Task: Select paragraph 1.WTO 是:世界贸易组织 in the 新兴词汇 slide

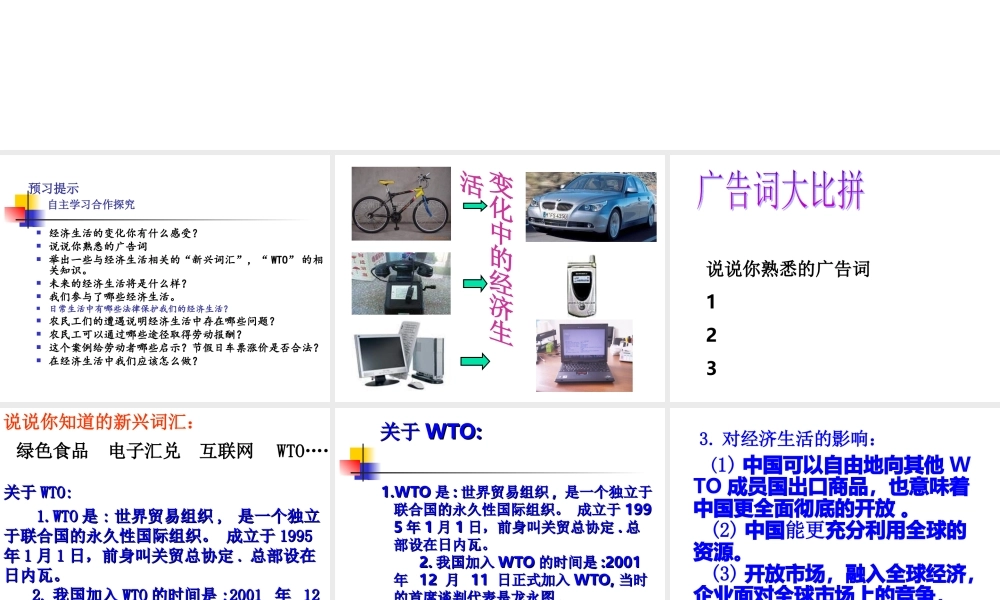Action: pos(162,546)
